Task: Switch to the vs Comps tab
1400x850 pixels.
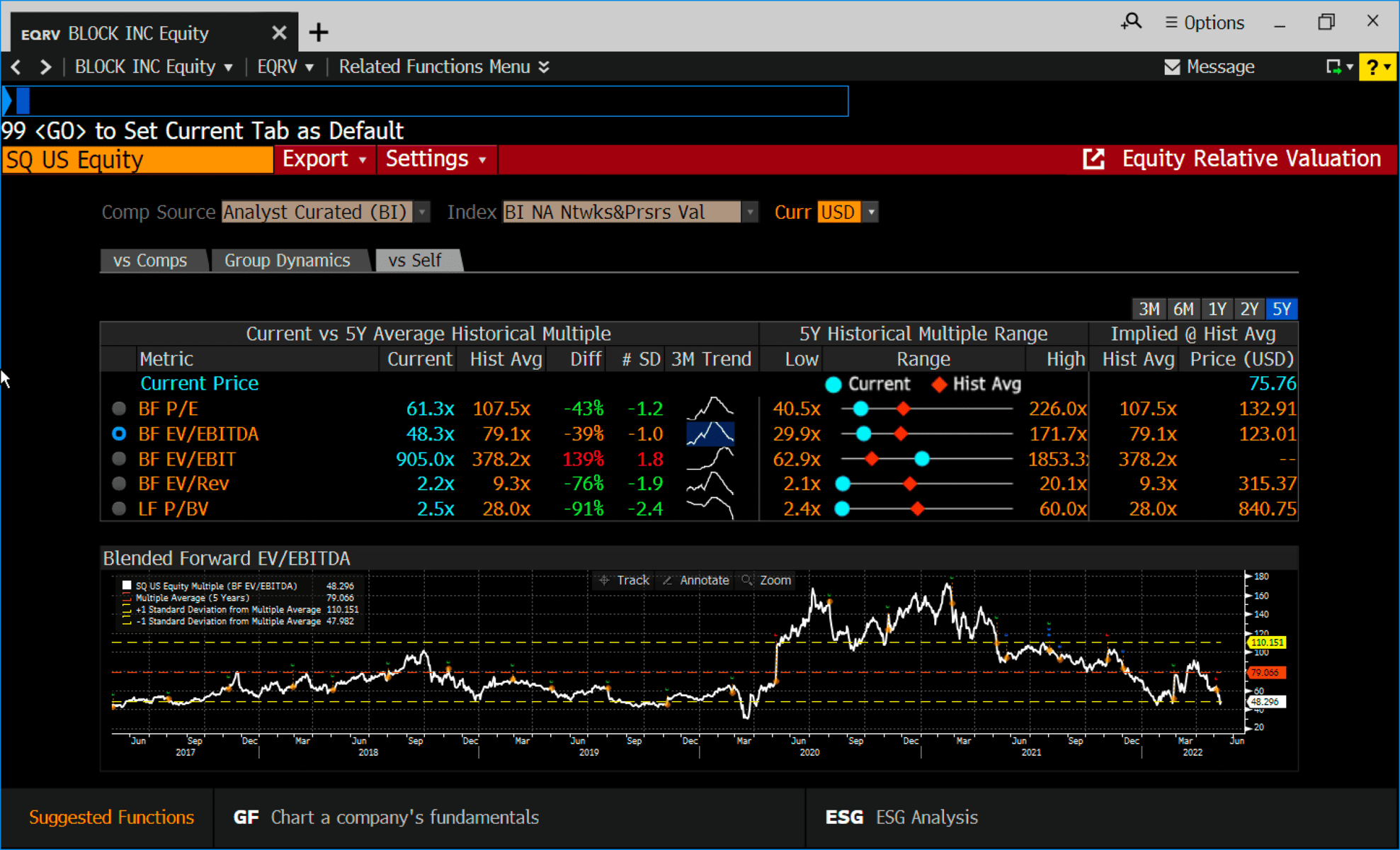Action: [150, 261]
